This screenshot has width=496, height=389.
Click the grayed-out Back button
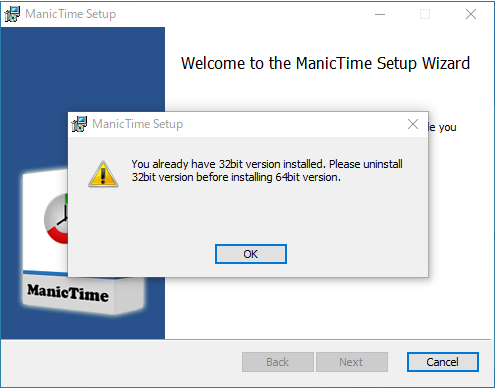[x=278, y=362]
